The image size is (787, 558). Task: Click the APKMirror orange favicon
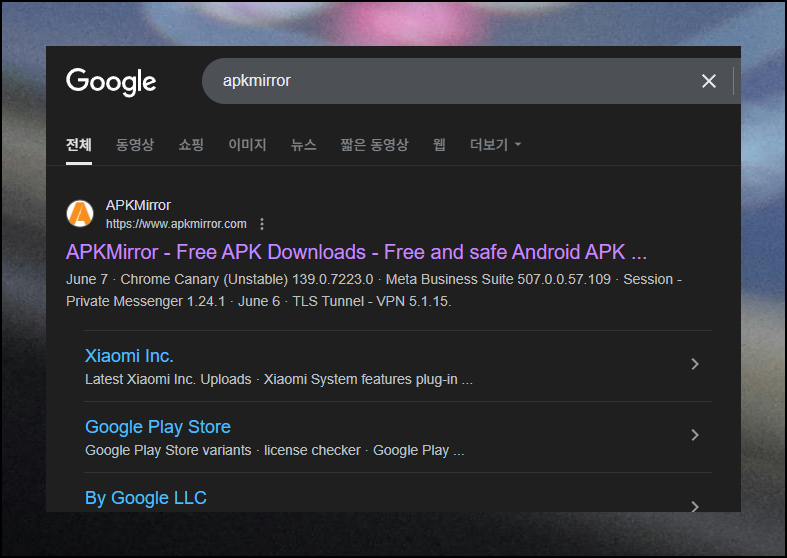[x=80, y=214]
